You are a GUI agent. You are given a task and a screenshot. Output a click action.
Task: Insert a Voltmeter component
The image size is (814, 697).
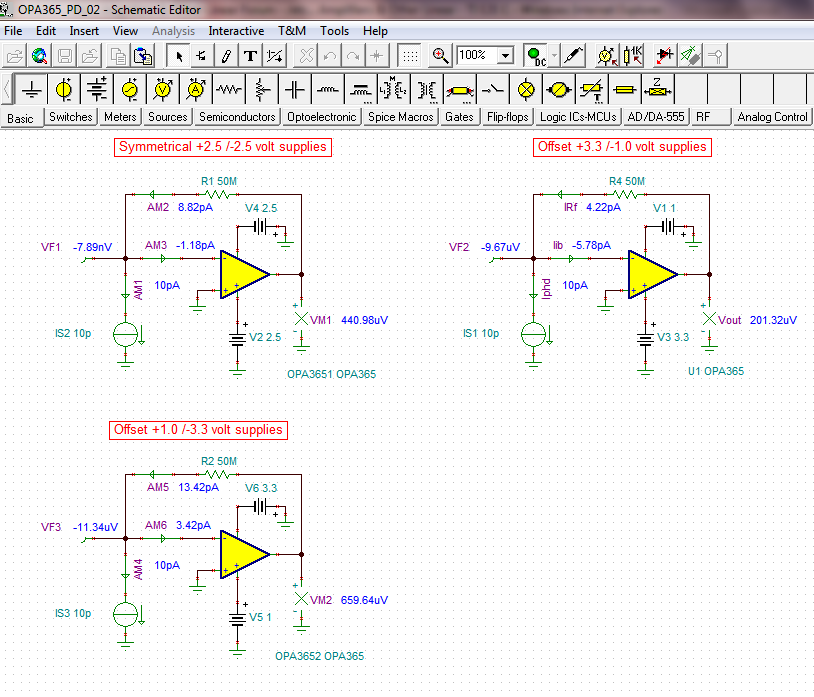[x=162, y=90]
